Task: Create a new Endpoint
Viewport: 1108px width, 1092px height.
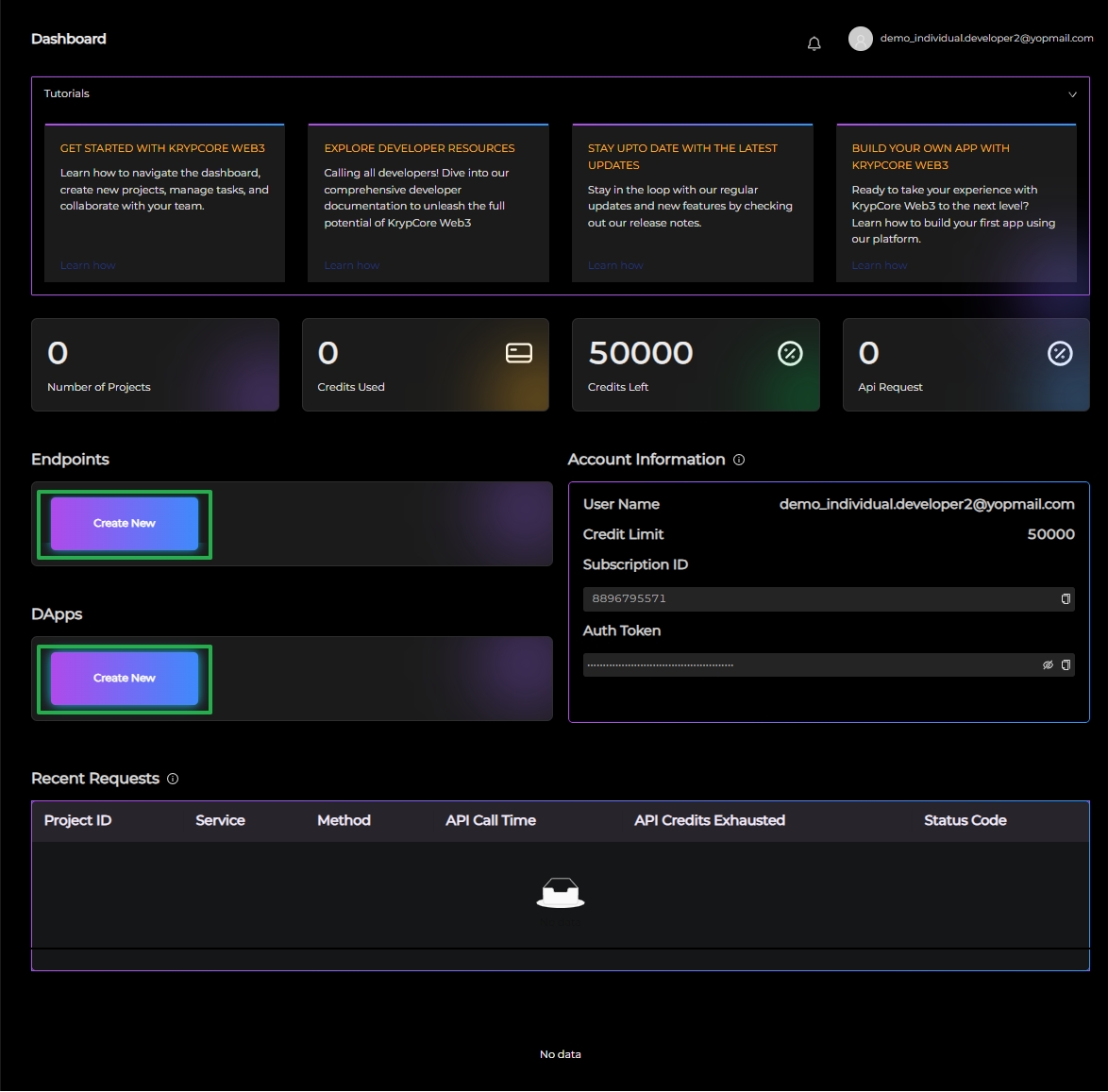Action: [125, 524]
